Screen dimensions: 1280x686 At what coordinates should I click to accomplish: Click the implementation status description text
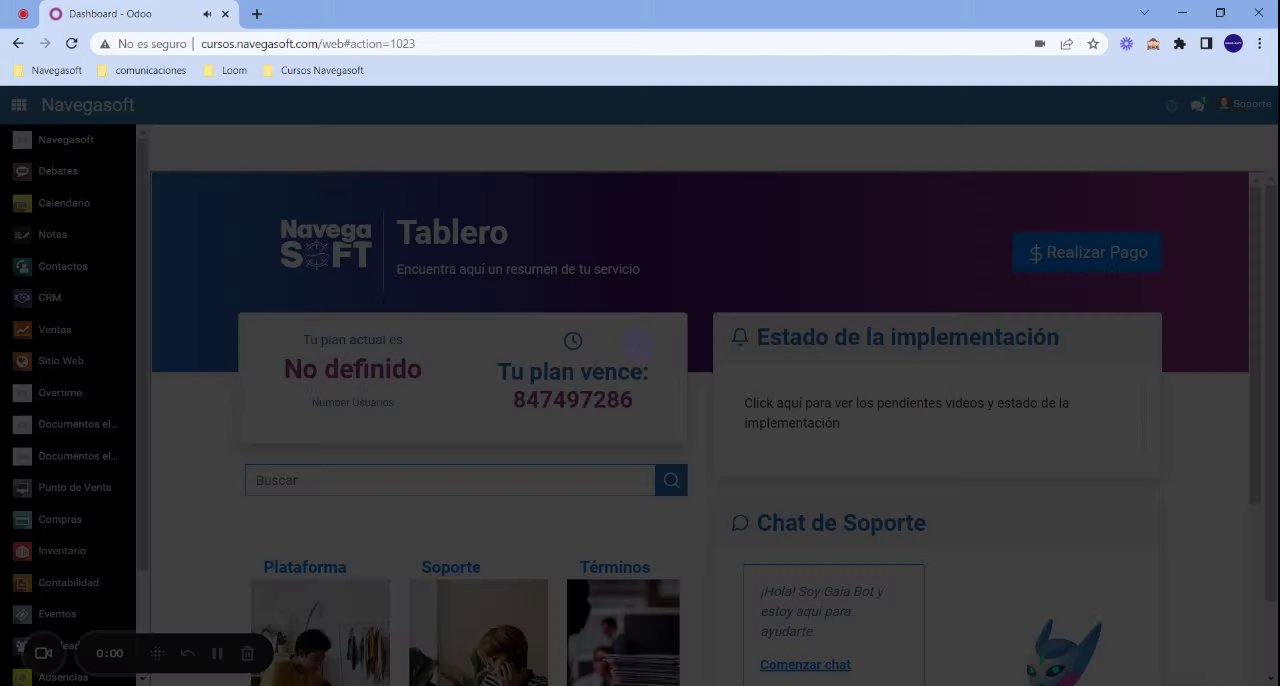(x=906, y=413)
